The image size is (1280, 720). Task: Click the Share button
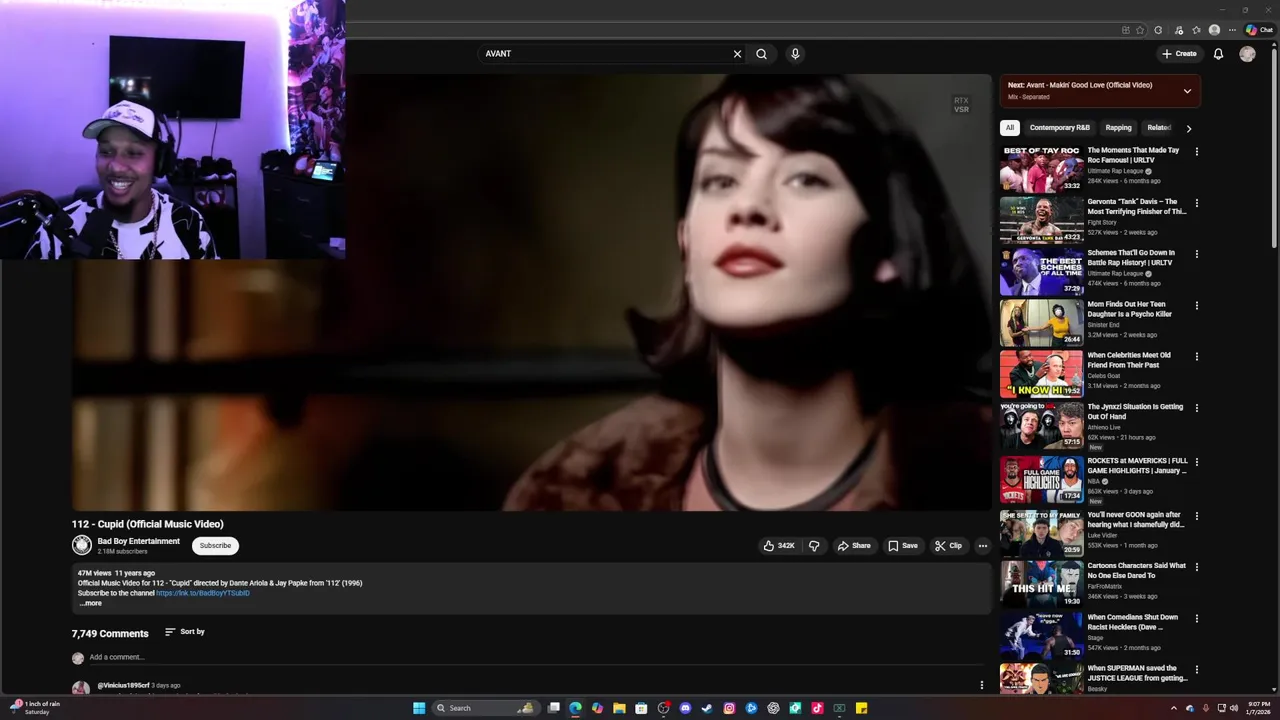pos(854,546)
